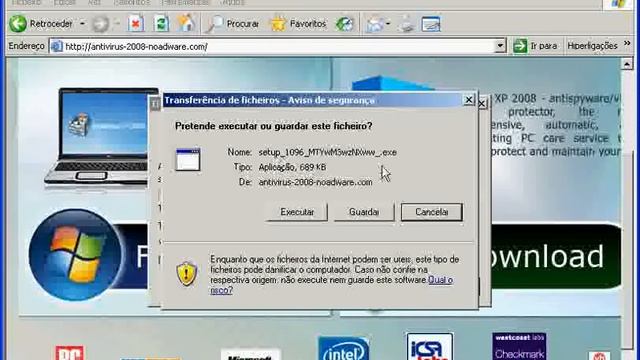Click the print icon
The height and width of the screenshot is (360, 640).
tap(406, 24)
